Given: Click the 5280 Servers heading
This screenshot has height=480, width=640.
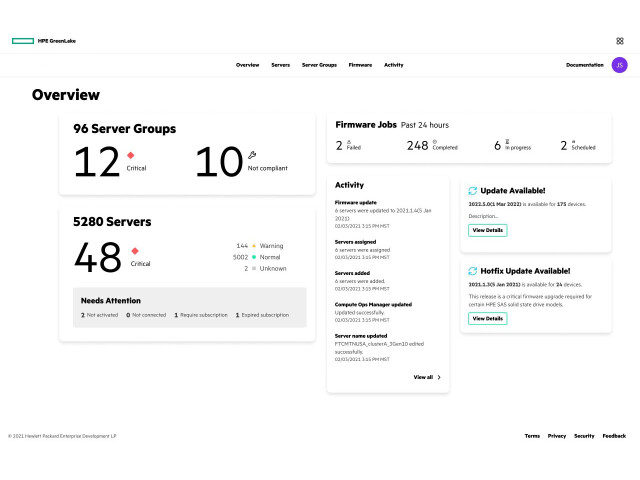Looking at the screenshot, I should pyautogui.click(x=112, y=222).
